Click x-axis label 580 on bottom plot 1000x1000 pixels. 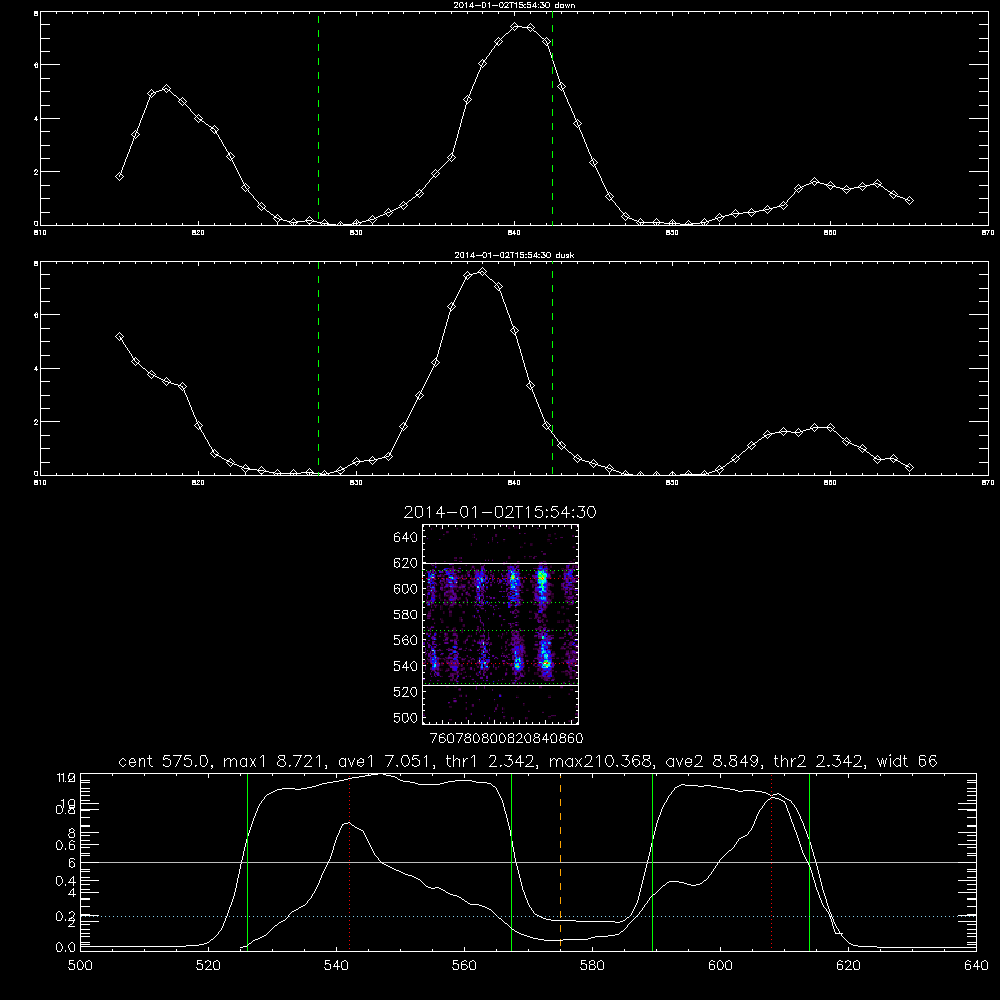pos(592,966)
